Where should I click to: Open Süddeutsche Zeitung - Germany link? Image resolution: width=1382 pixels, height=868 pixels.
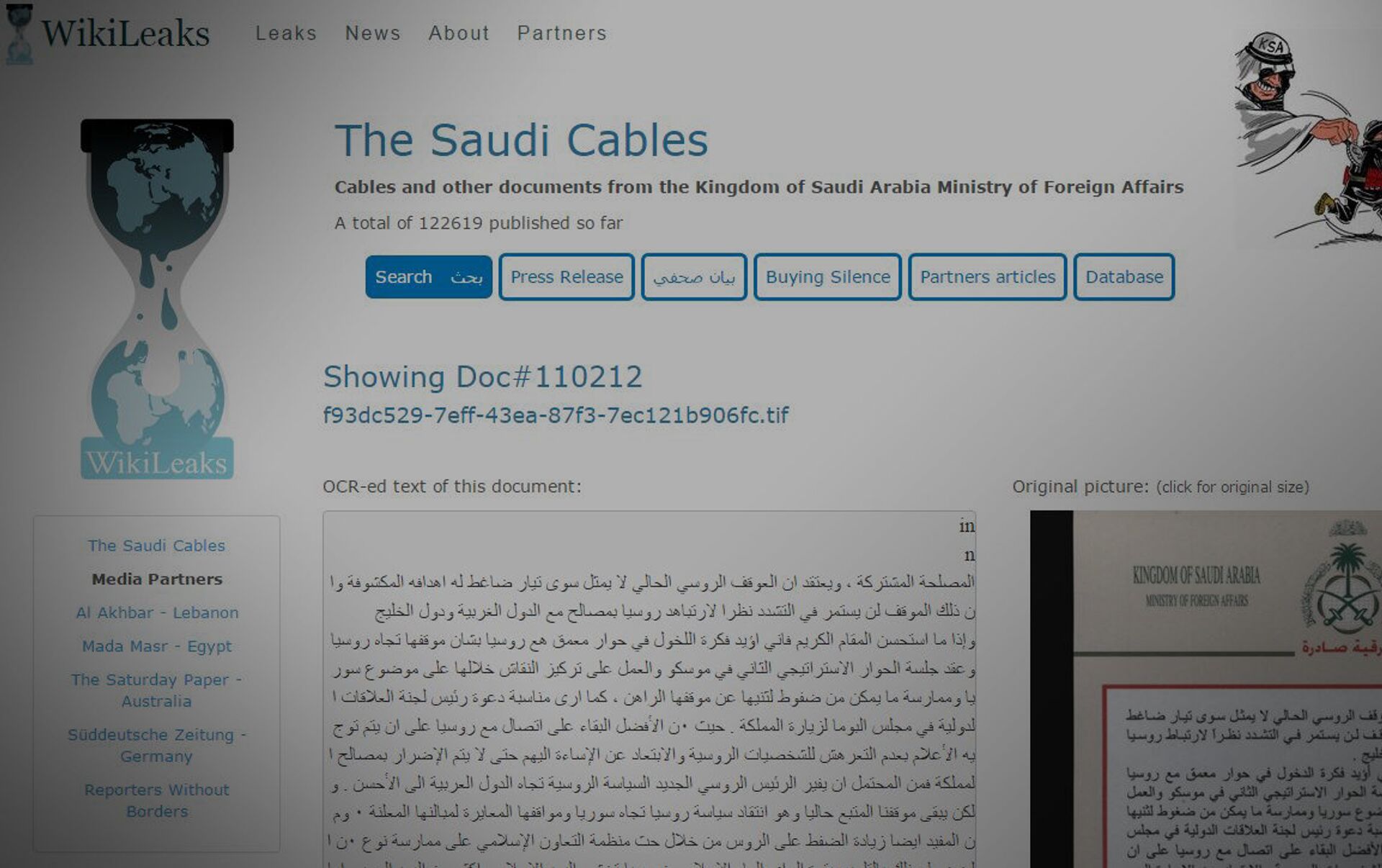click(156, 746)
